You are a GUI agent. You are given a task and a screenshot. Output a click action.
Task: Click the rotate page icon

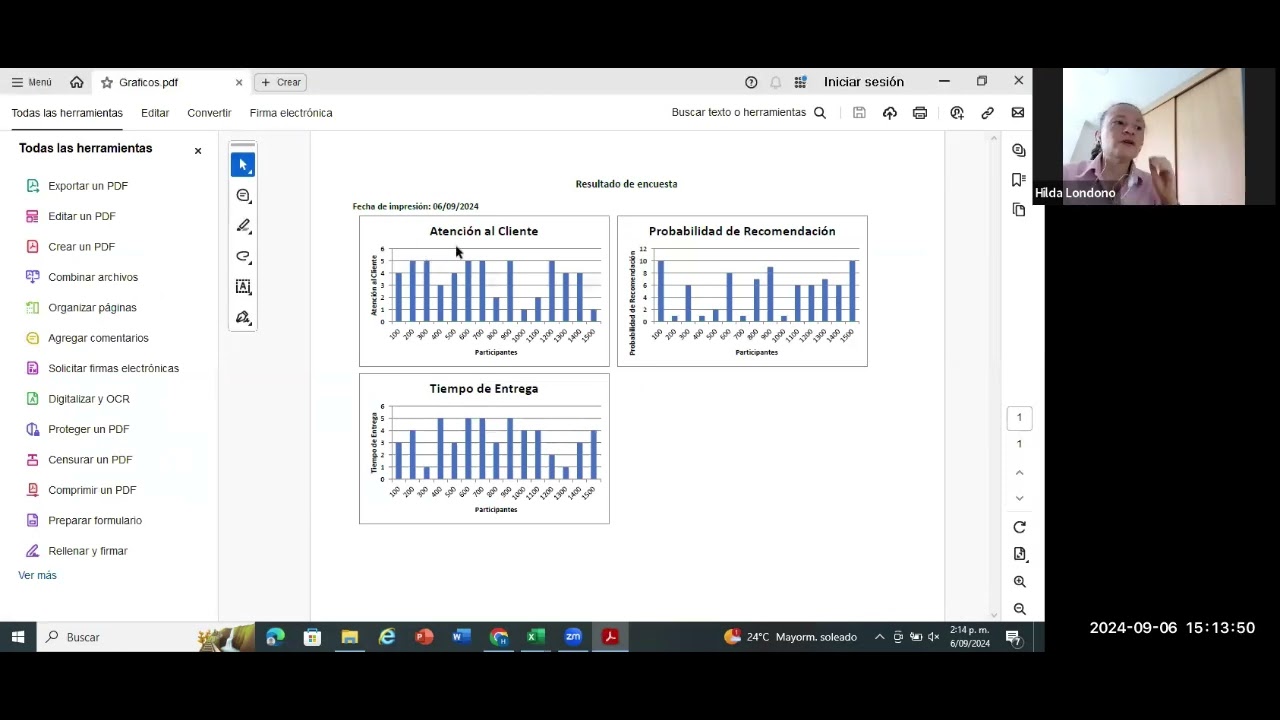[1019, 527]
